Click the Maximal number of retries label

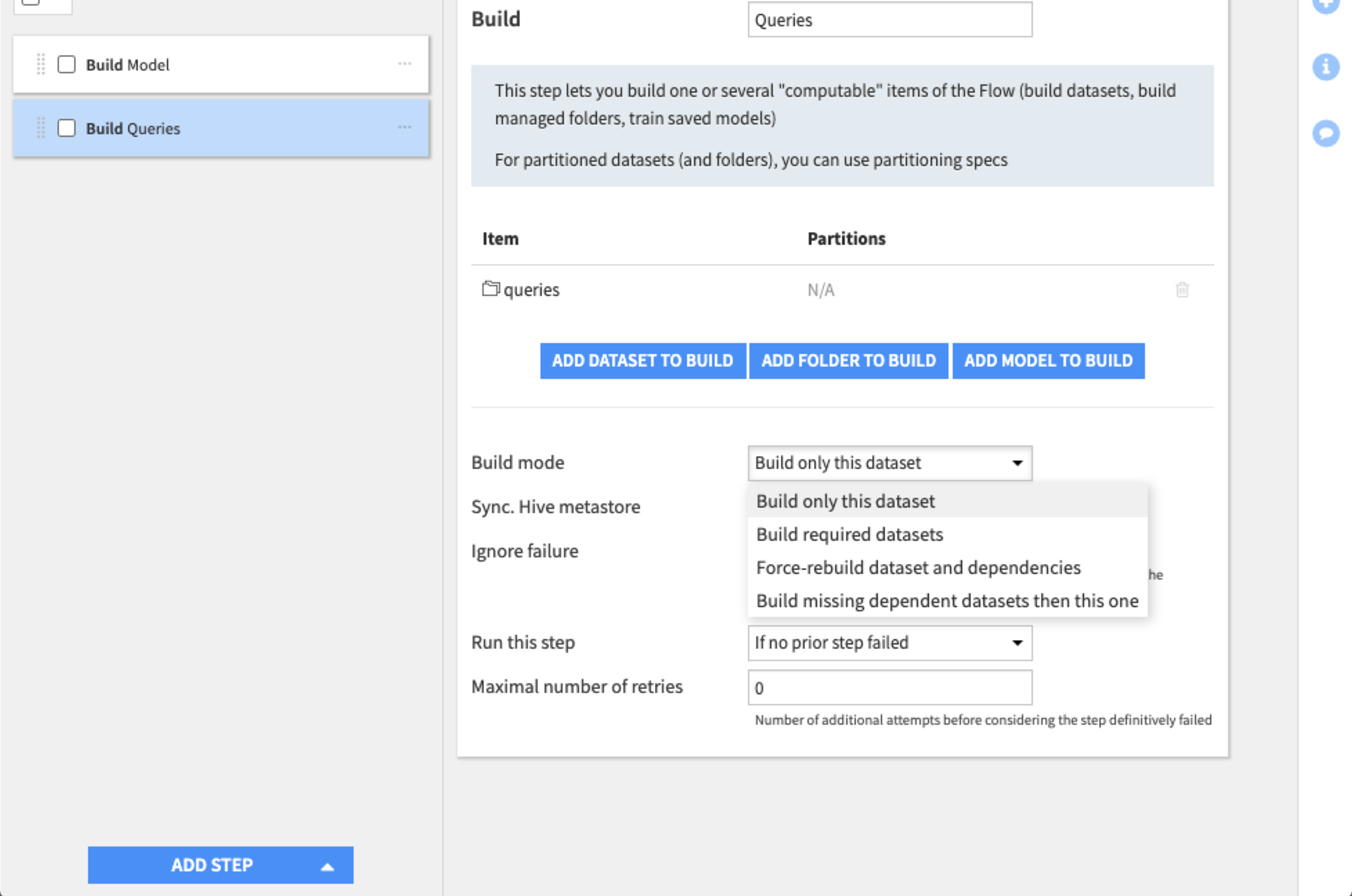[x=577, y=687]
